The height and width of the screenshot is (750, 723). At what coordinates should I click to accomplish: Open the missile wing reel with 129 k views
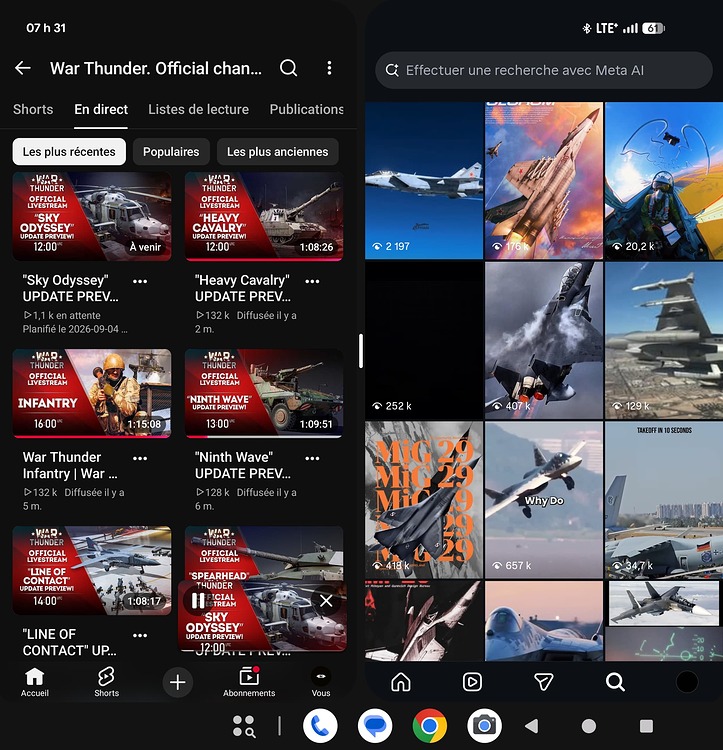tap(664, 340)
